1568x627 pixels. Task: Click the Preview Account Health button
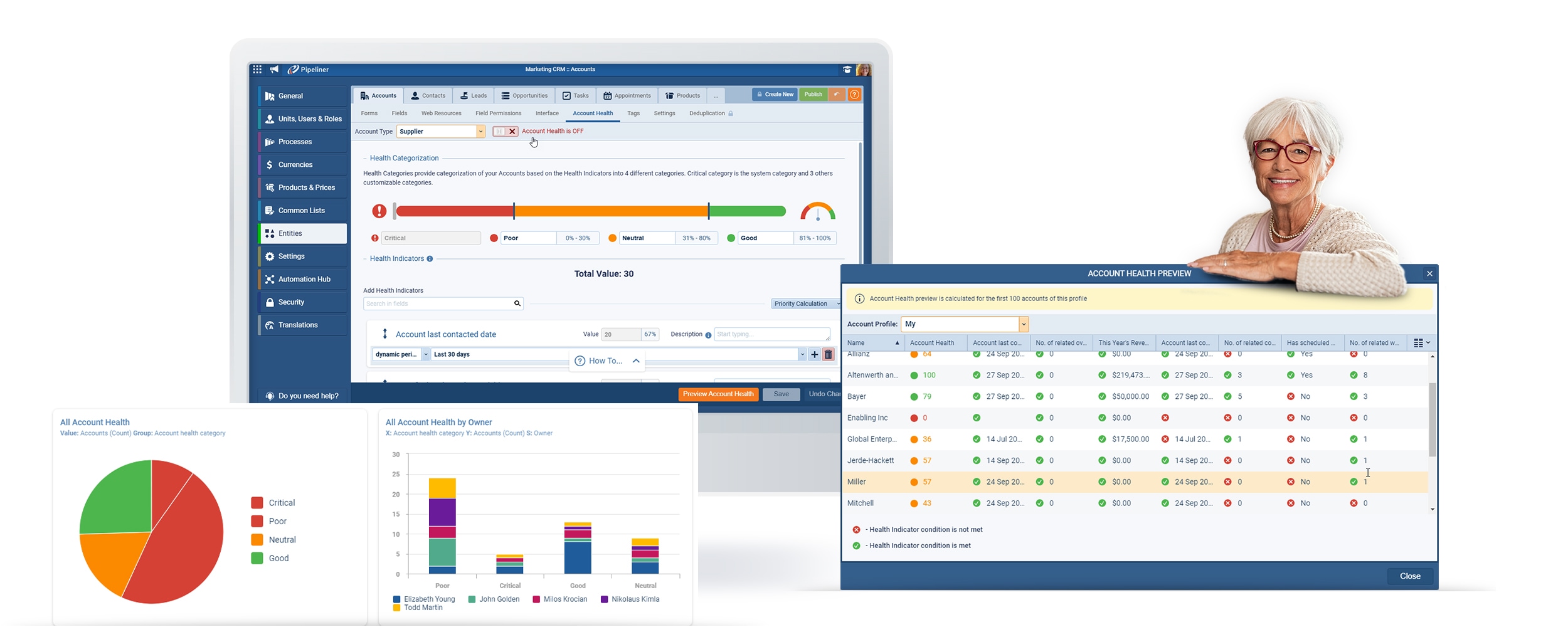click(718, 394)
